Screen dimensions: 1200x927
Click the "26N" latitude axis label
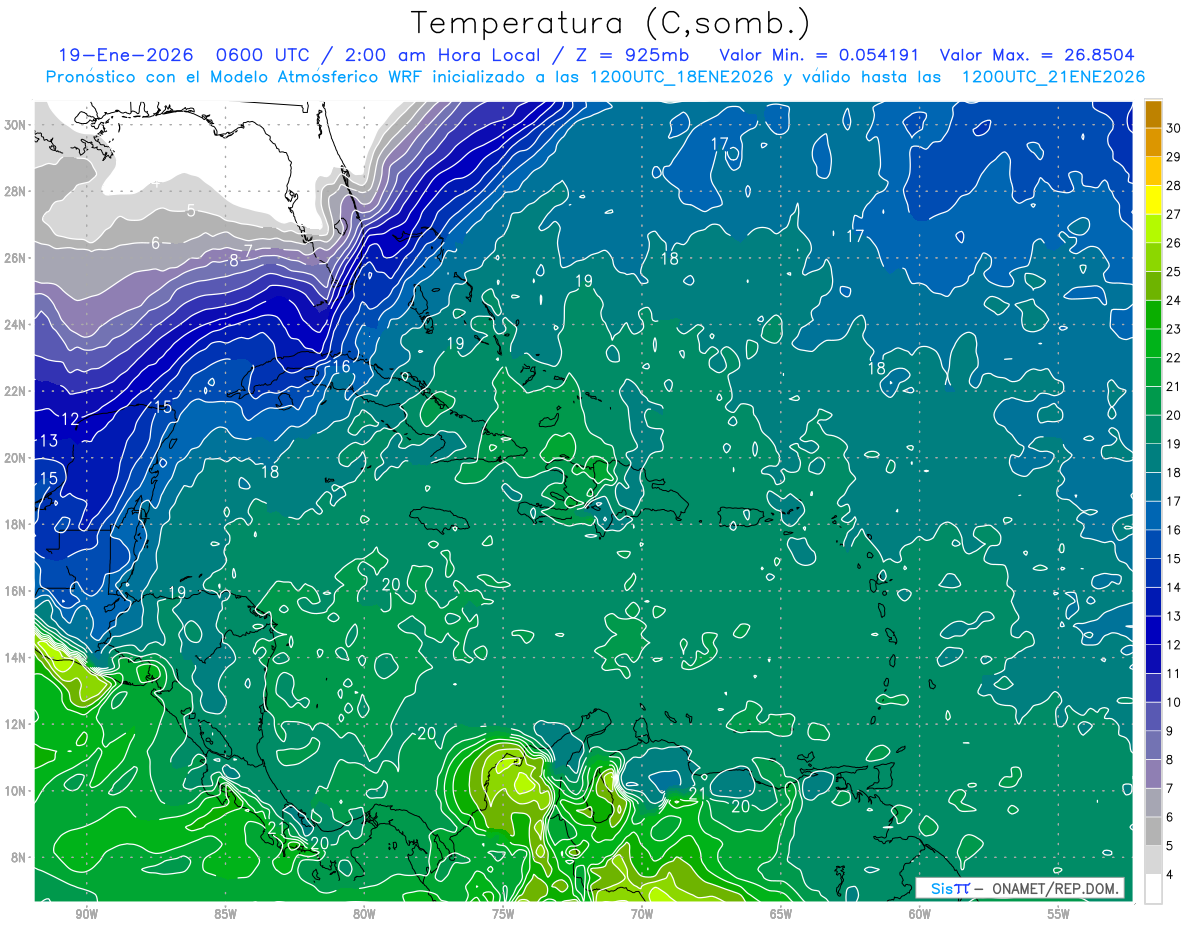(x=15, y=258)
